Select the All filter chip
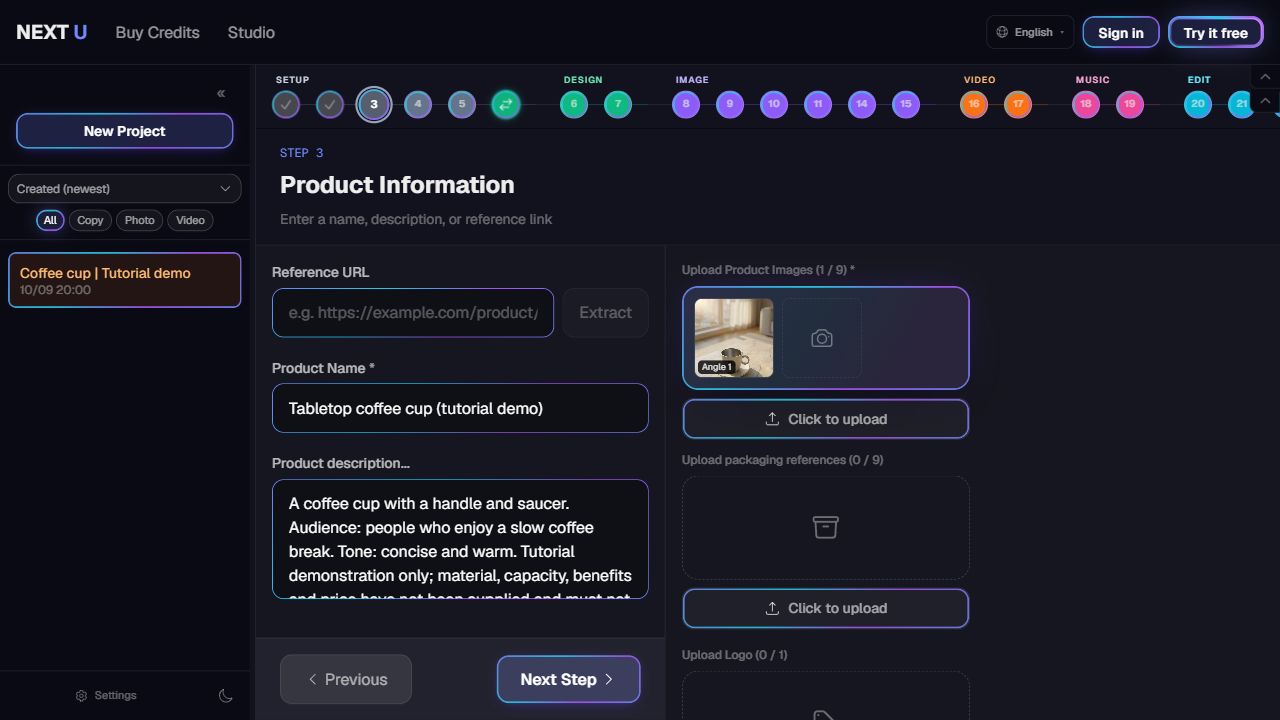Image resolution: width=1280 pixels, height=720 pixels. point(50,220)
